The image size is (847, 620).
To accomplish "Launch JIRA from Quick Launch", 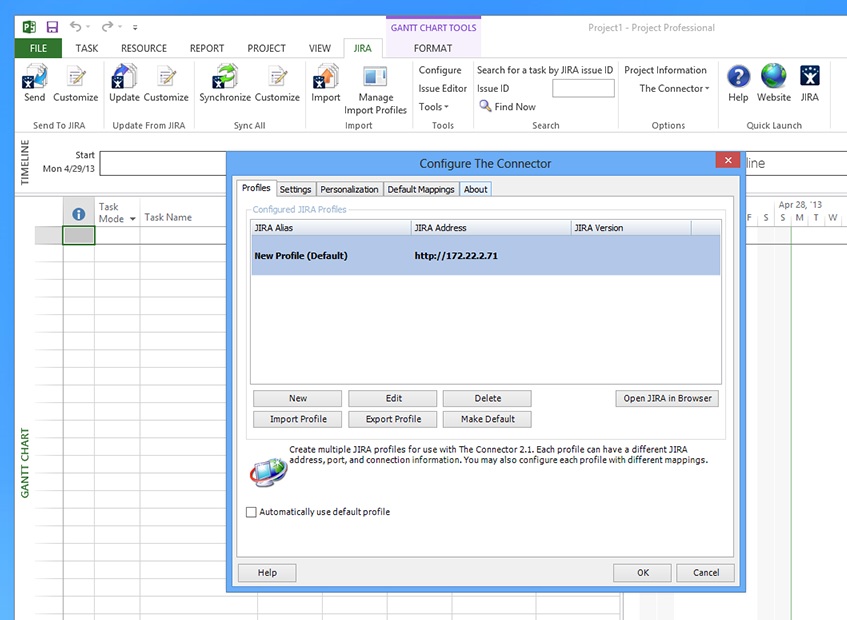I will point(809,83).
